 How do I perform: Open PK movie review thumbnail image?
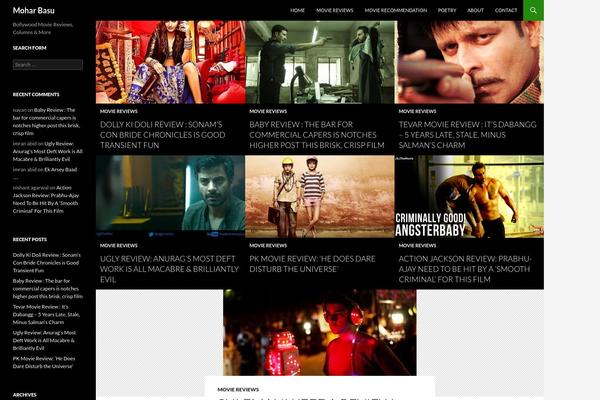[x=320, y=196]
